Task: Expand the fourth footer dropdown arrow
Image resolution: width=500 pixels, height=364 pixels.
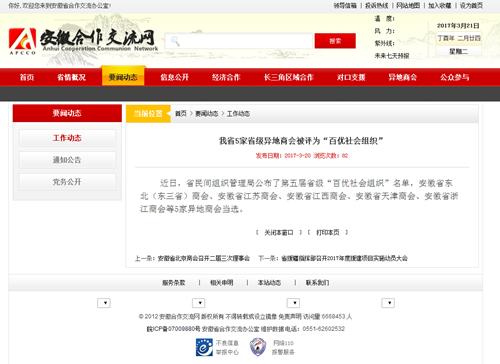Action: coord(388,303)
